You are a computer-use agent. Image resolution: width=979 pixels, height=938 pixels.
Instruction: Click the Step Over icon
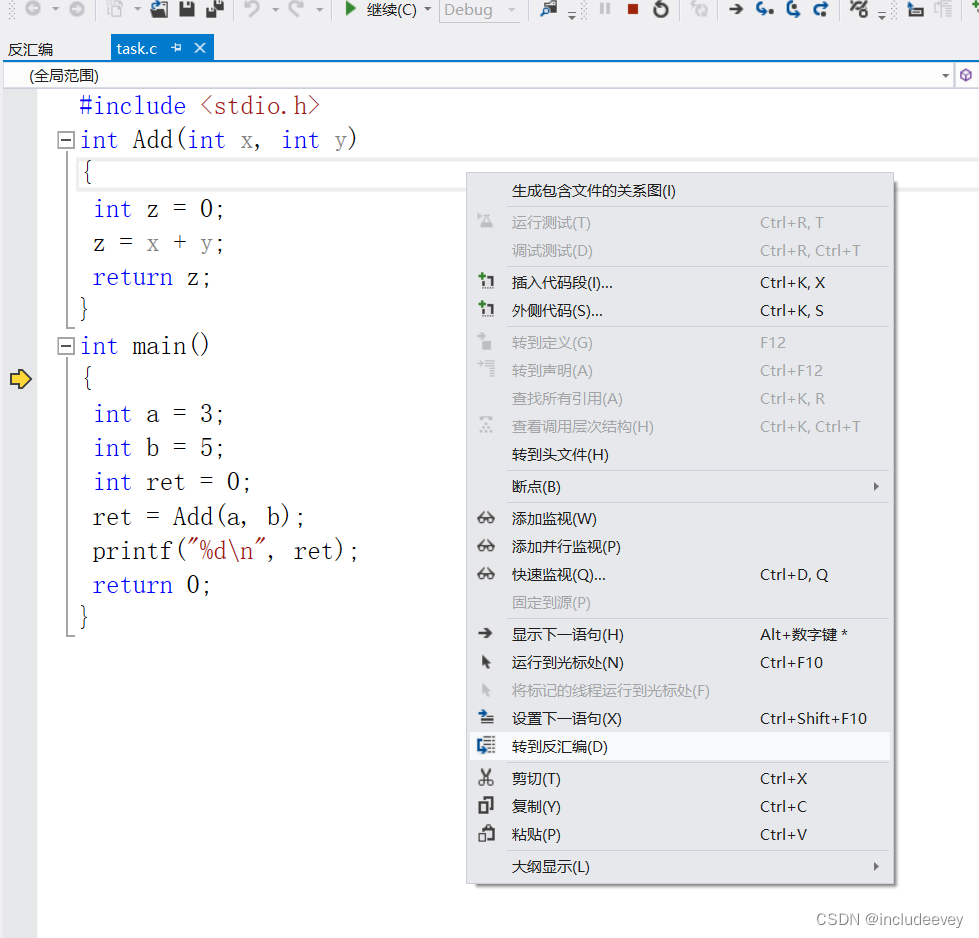click(x=793, y=9)
